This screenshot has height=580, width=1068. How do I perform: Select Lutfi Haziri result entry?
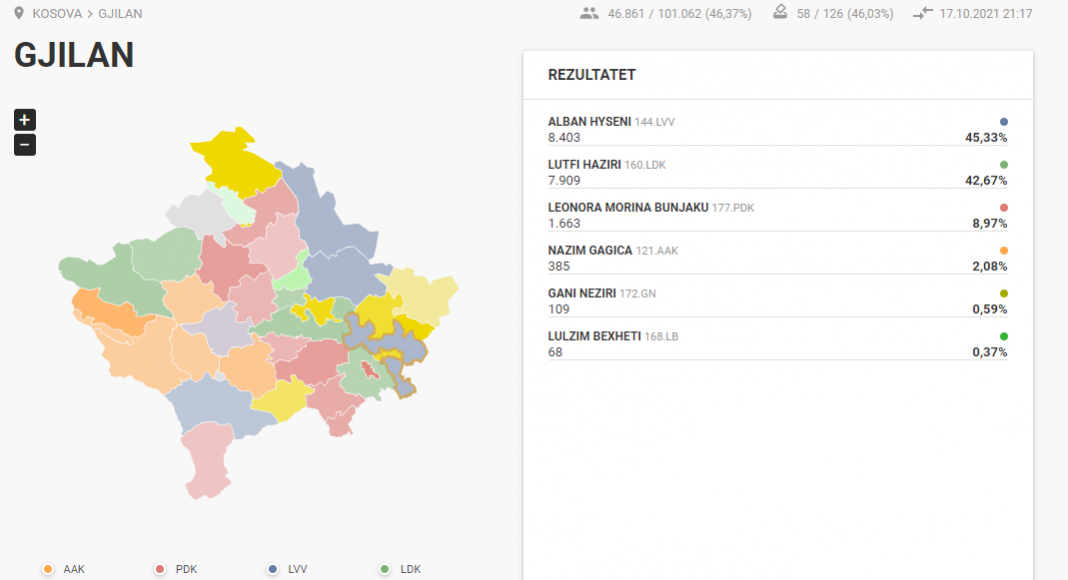coord(778,172)
